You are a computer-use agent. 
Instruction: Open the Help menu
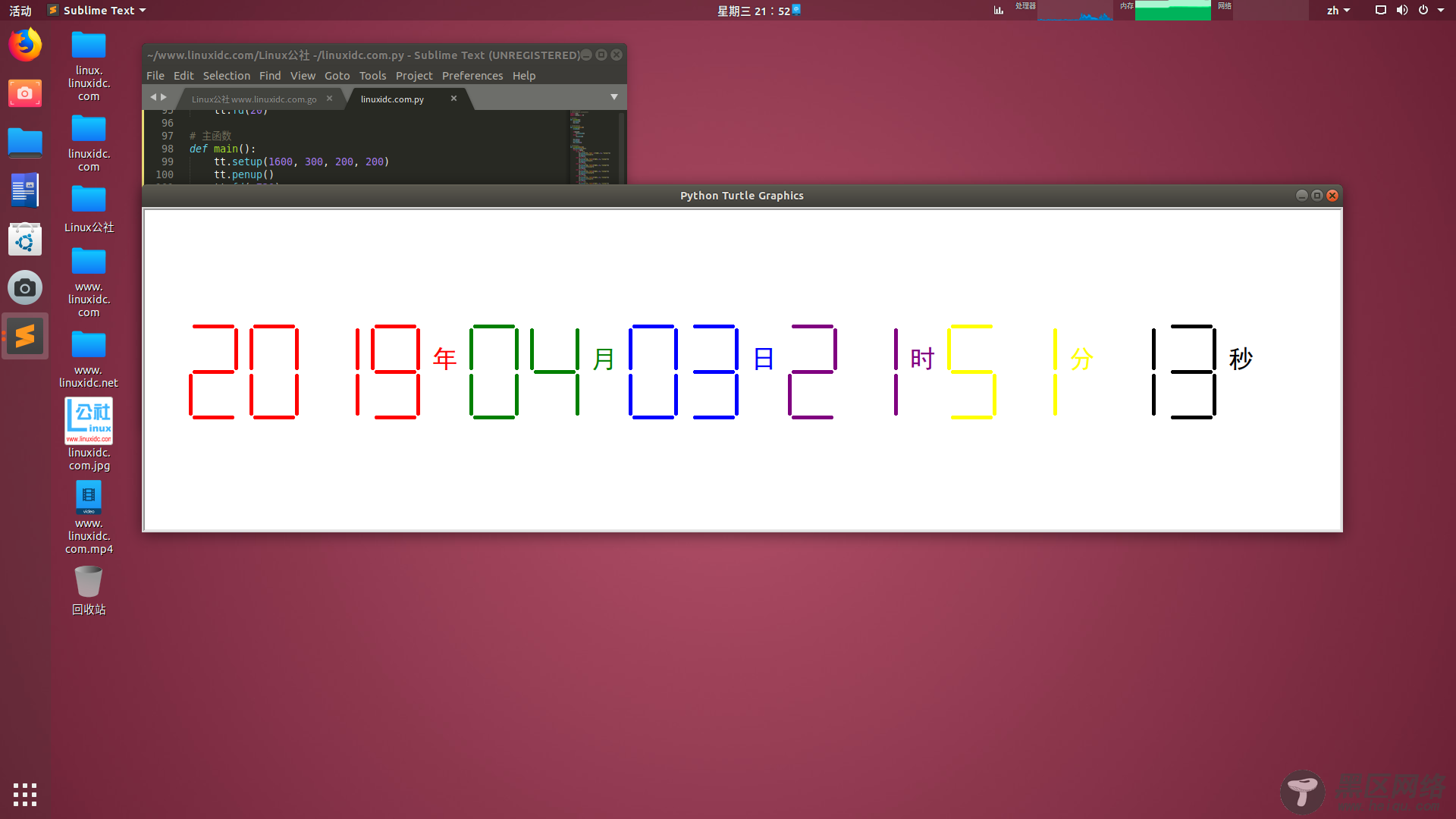tap(523, 76)
